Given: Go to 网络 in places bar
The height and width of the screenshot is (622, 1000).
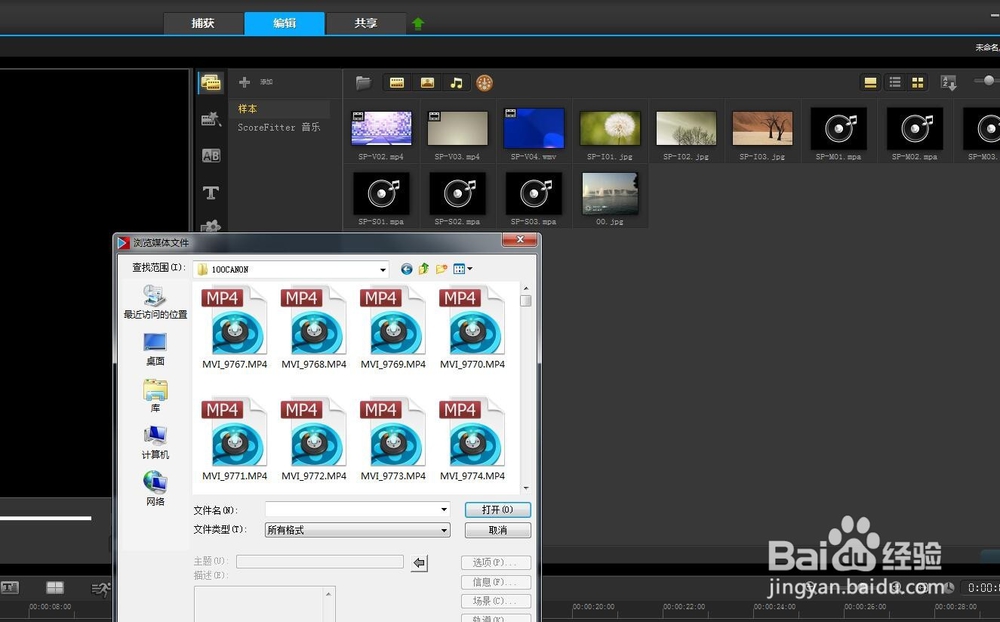Looking at the screenshot, I should 155,489.
